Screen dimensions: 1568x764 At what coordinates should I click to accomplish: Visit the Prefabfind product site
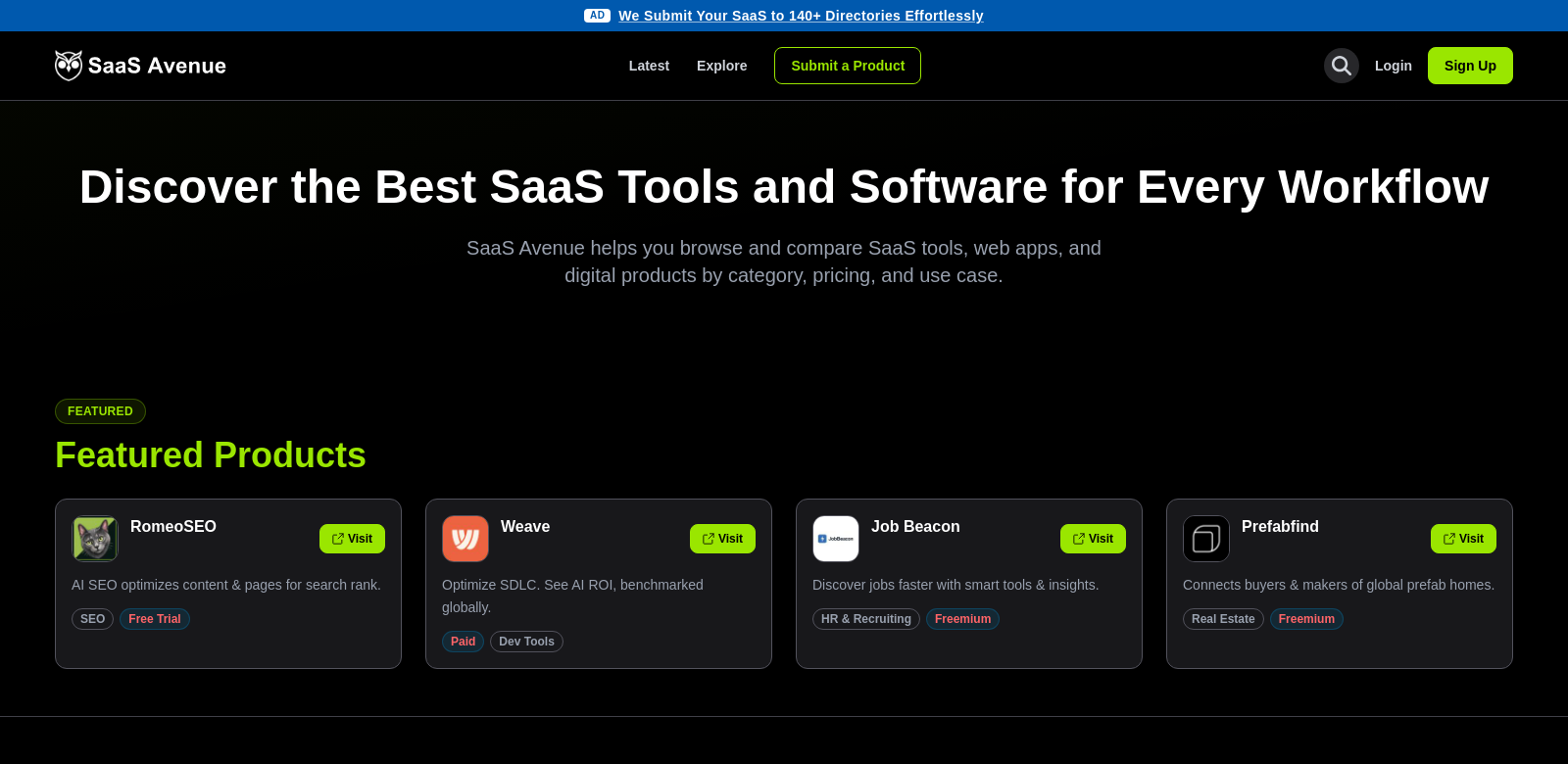pos(1463,539)
